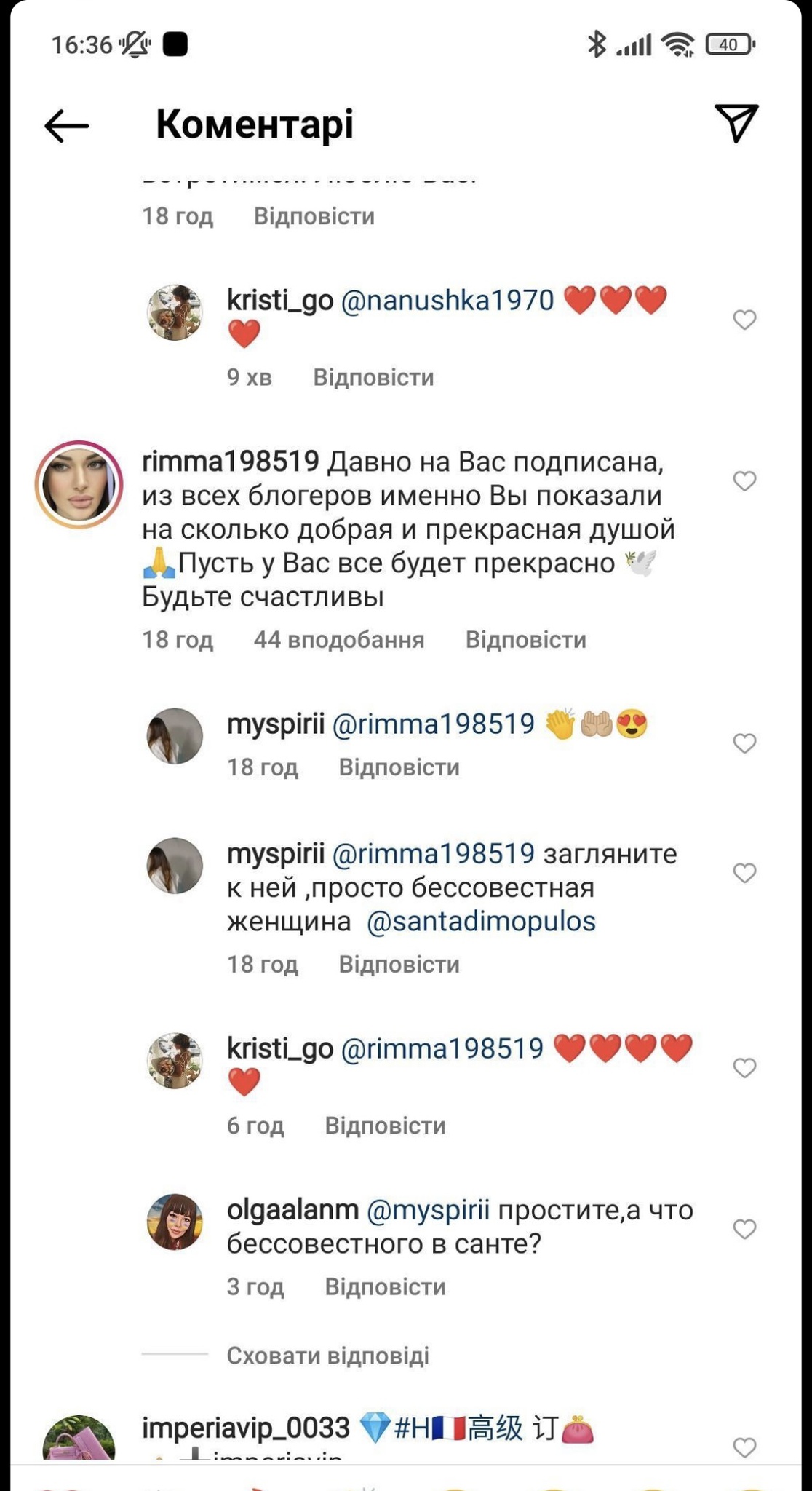Reply to olgaalanm's comment via Відповісти
The image size is (812, 1491).
[385, 1287]
